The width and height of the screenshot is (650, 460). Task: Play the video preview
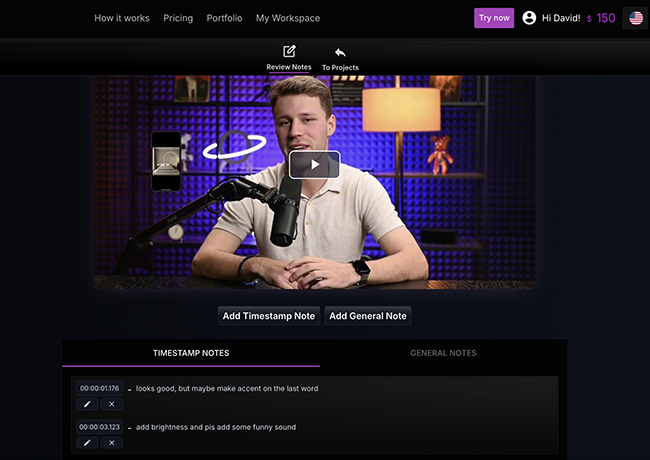[314, 164]
